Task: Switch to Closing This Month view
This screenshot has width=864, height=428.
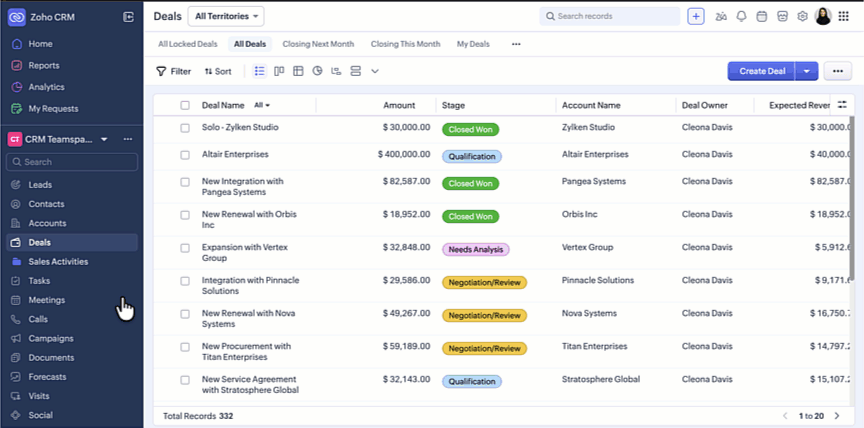Action: tap(406, 44)
